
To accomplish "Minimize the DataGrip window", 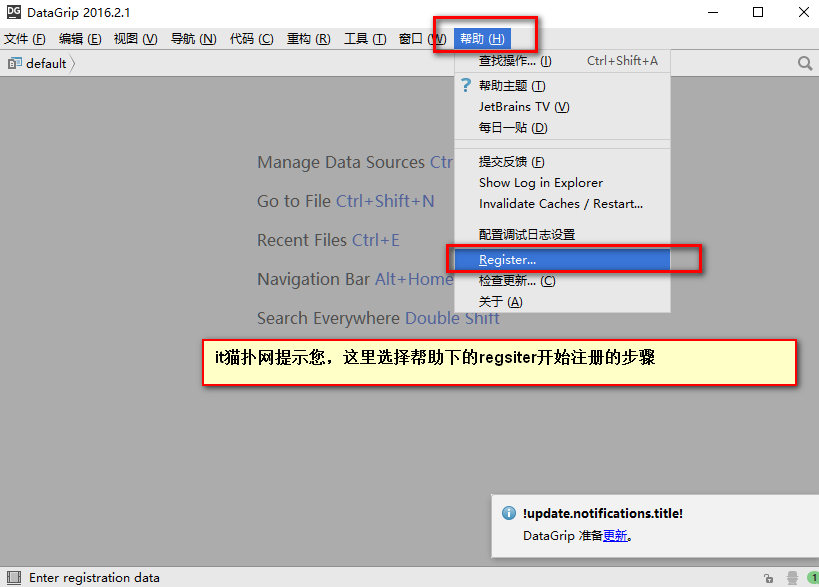I will pyautogui.click(x=713, y=12).
